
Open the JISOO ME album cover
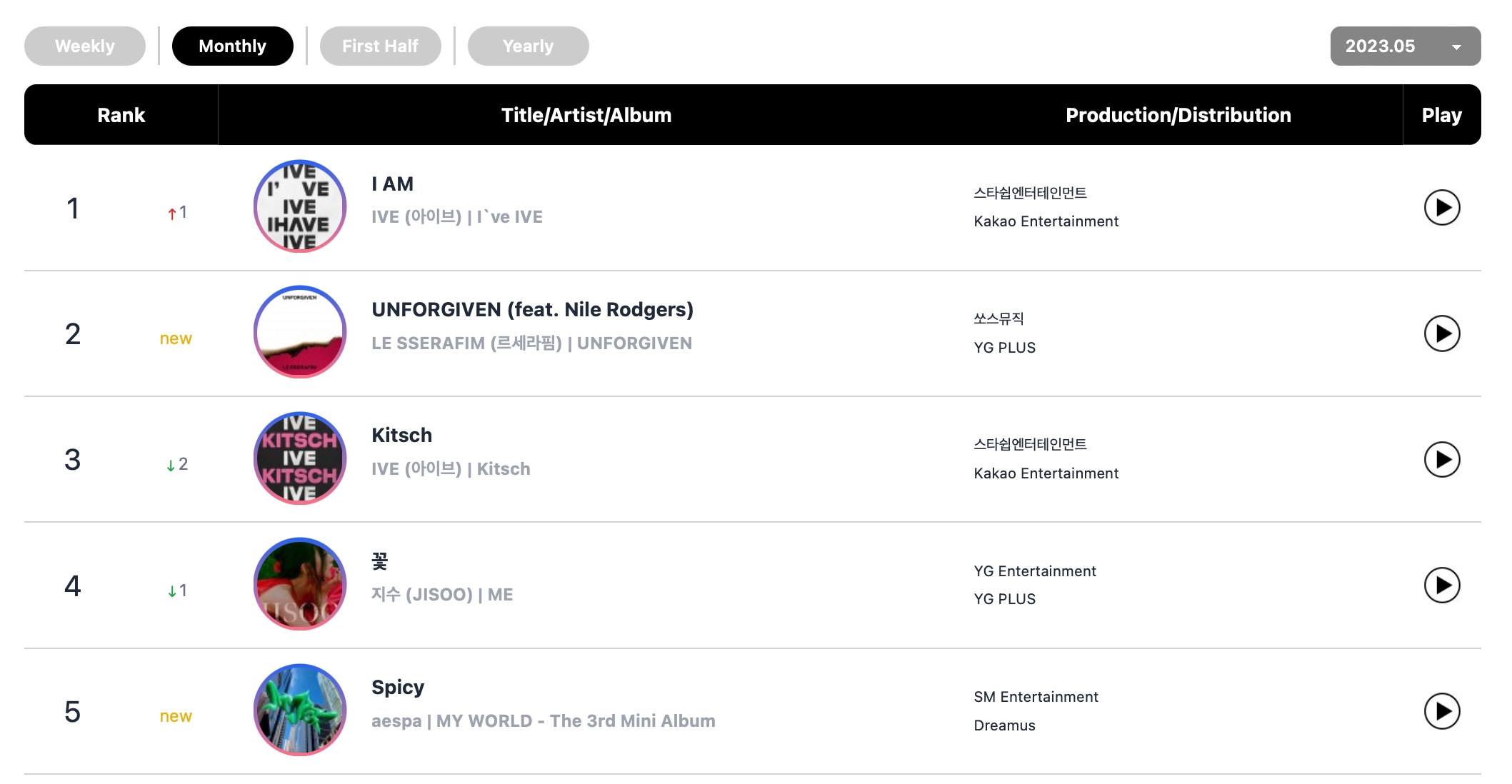300,584
